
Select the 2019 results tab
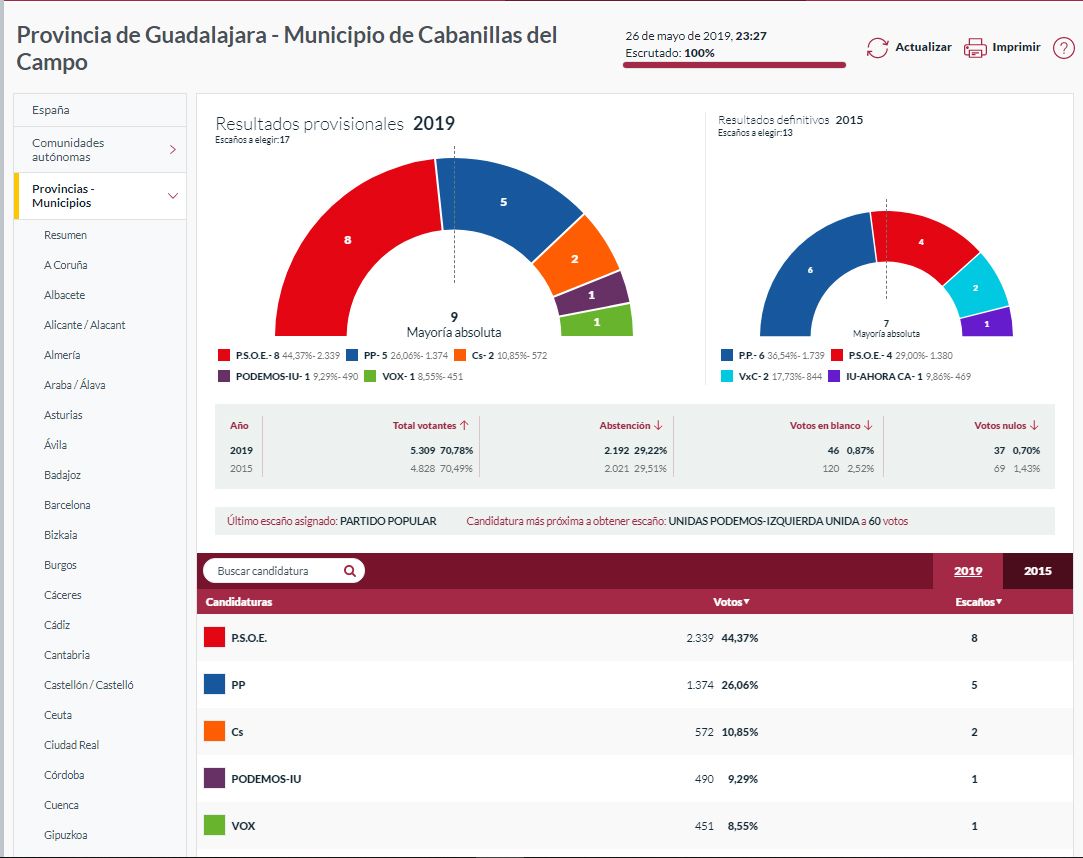(x=967, y=571)
